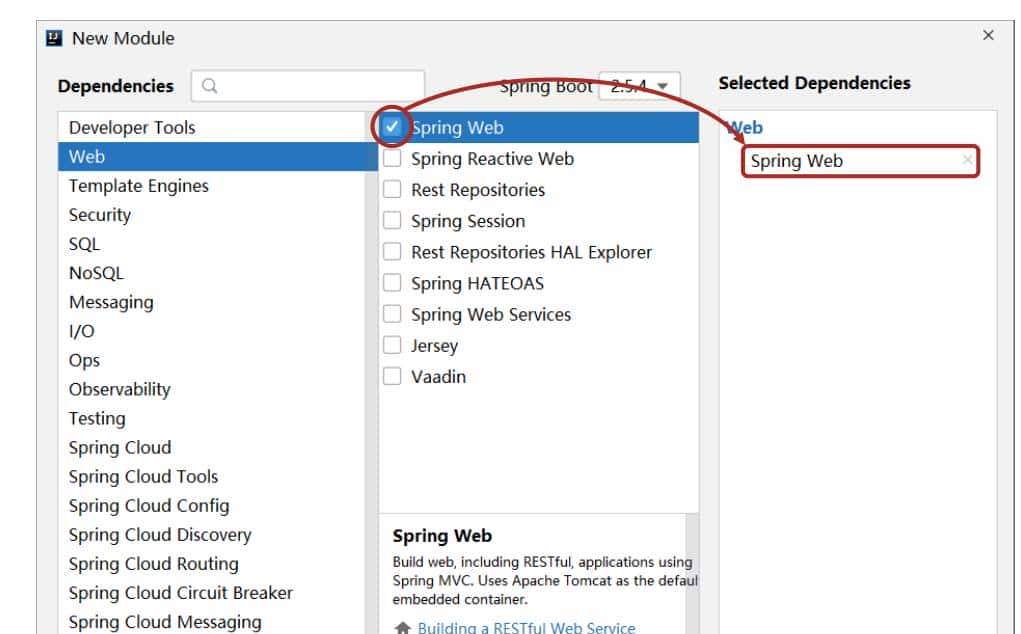Uncheck the Spring Web dependency
This screenshot has height=634, width=1021.
(392, 127)
